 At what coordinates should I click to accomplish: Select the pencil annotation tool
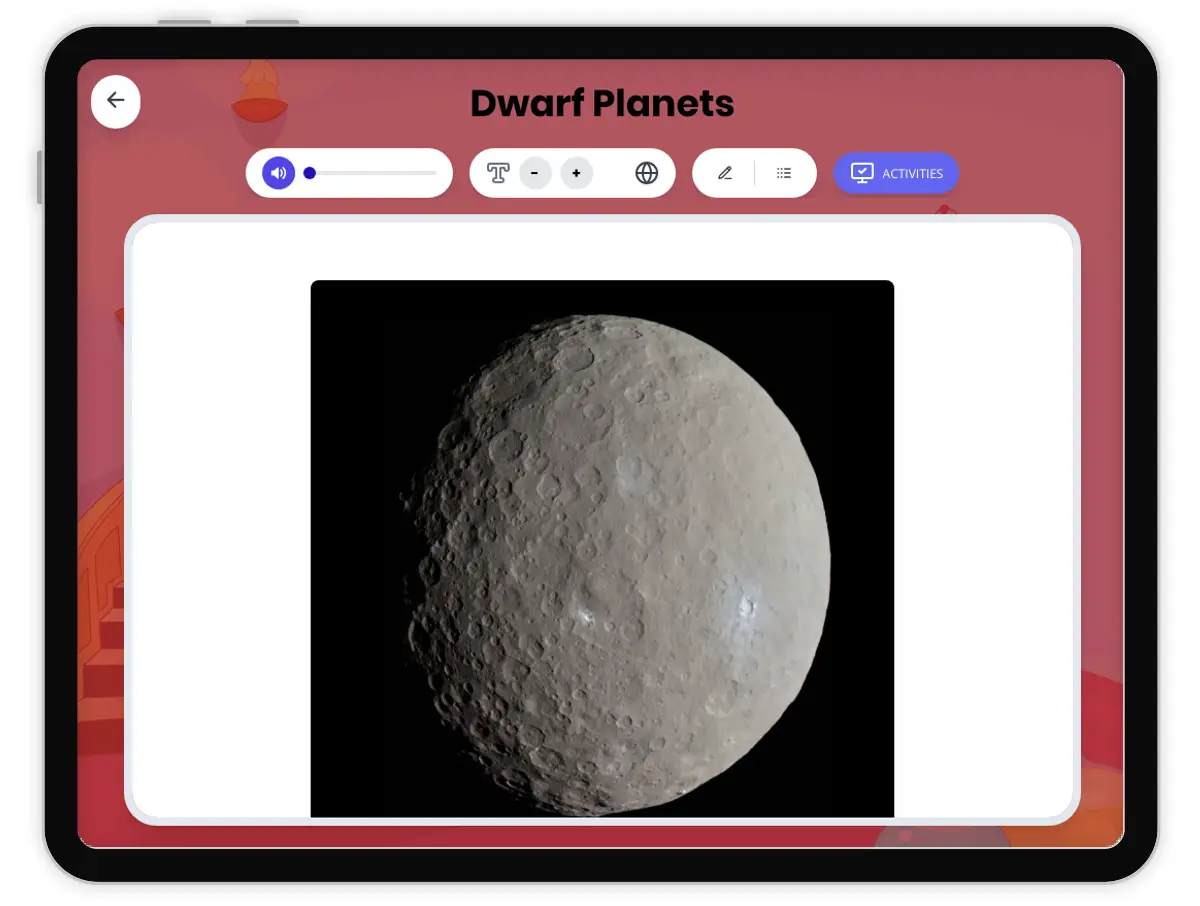725,173
